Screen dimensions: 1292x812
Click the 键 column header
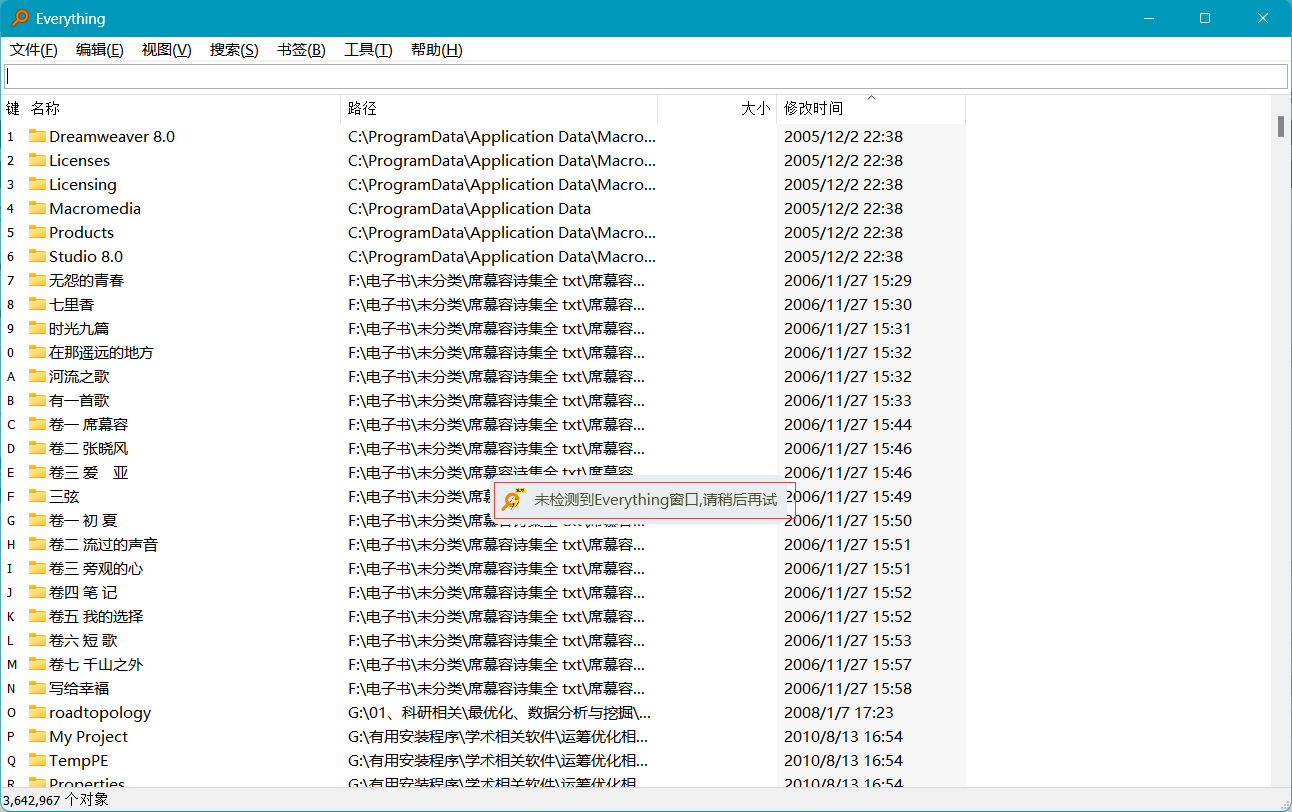point(13,108)
